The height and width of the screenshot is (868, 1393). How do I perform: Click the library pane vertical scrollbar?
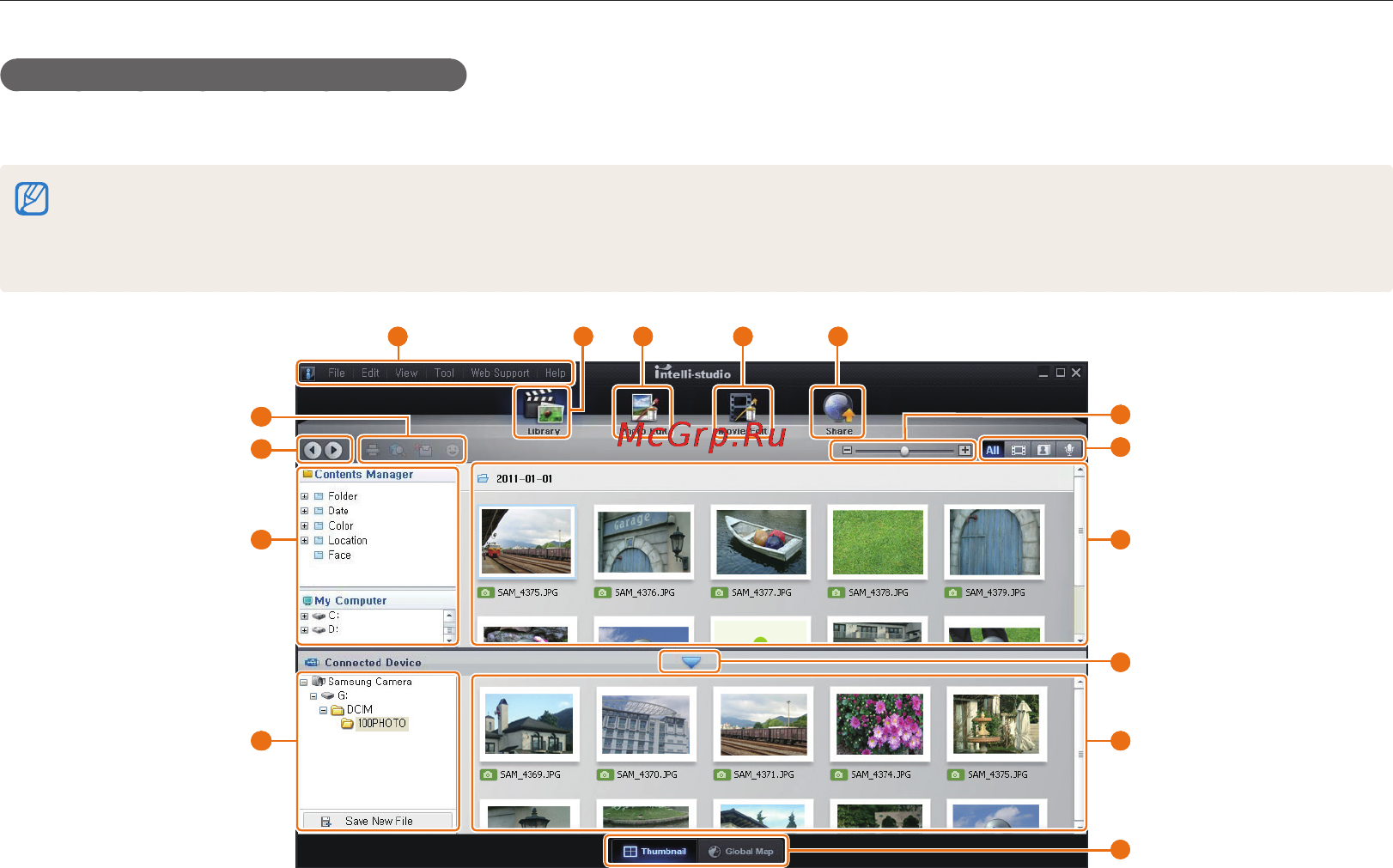click(1080, 554)
